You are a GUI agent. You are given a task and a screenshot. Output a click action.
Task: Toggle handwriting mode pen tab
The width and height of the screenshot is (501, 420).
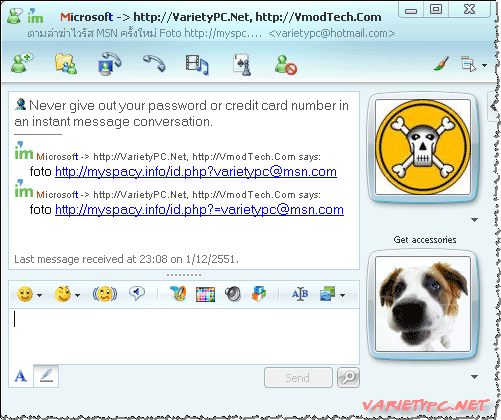tap(46, 376)
